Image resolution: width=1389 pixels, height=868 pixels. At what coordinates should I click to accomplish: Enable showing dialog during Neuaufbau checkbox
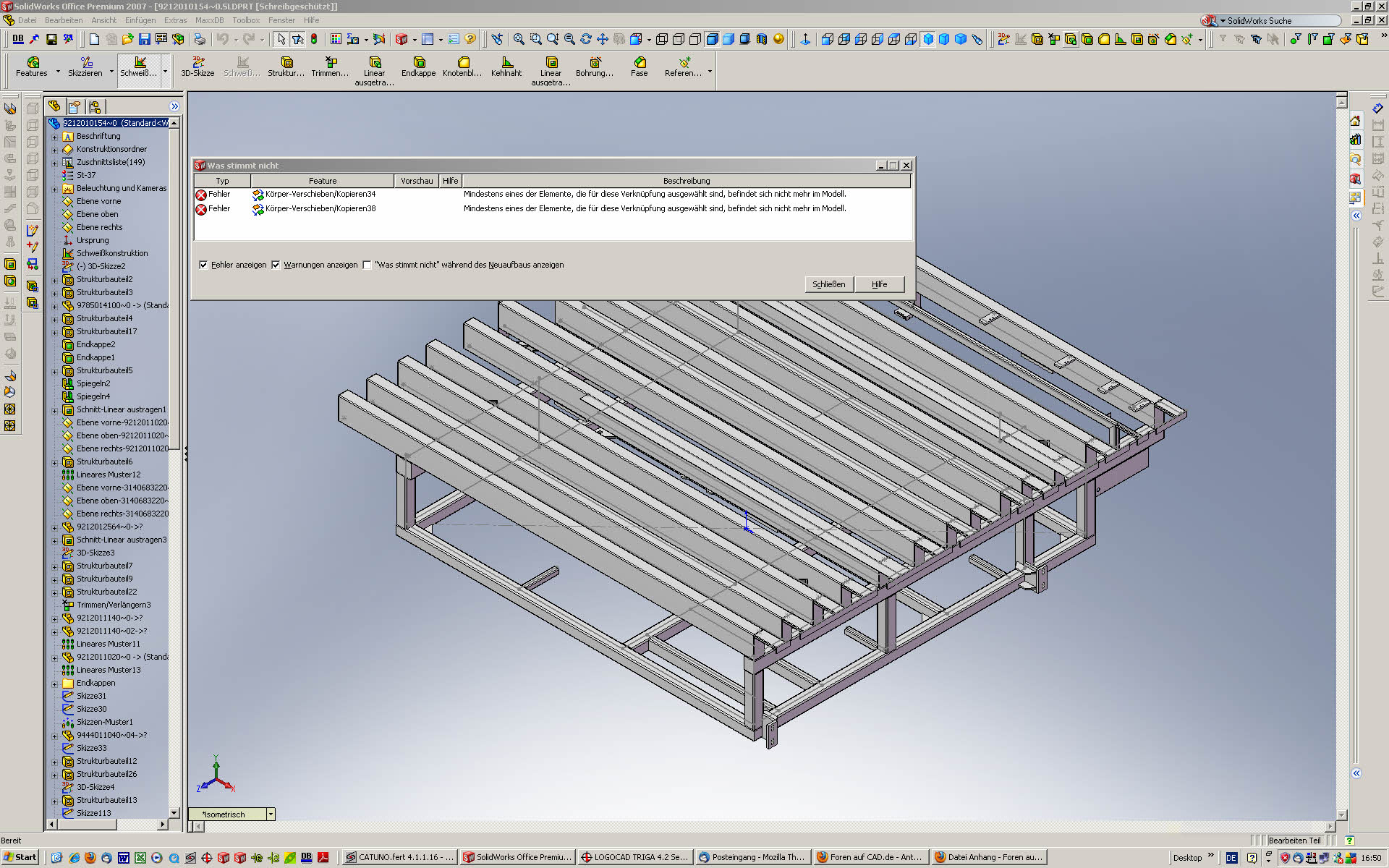click(x=368, y=265)
